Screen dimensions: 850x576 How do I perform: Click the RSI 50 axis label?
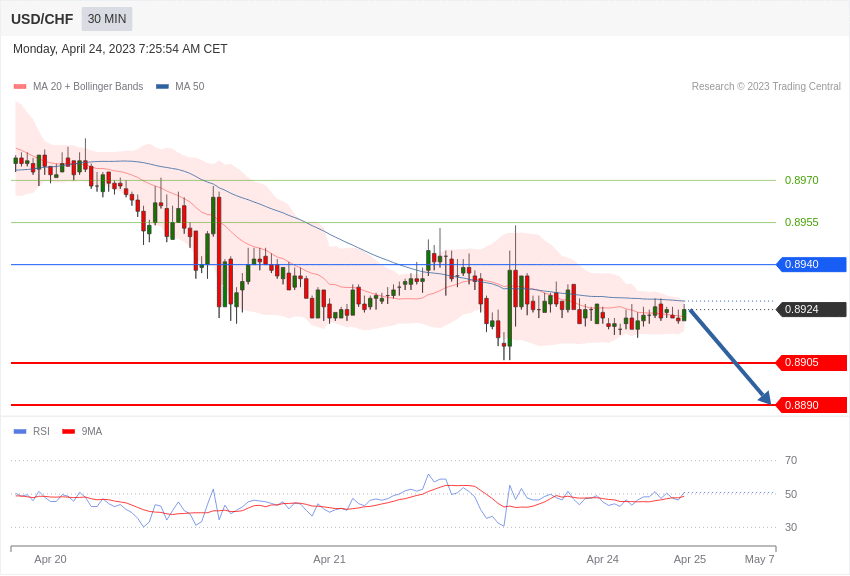[x=791, y=494]
